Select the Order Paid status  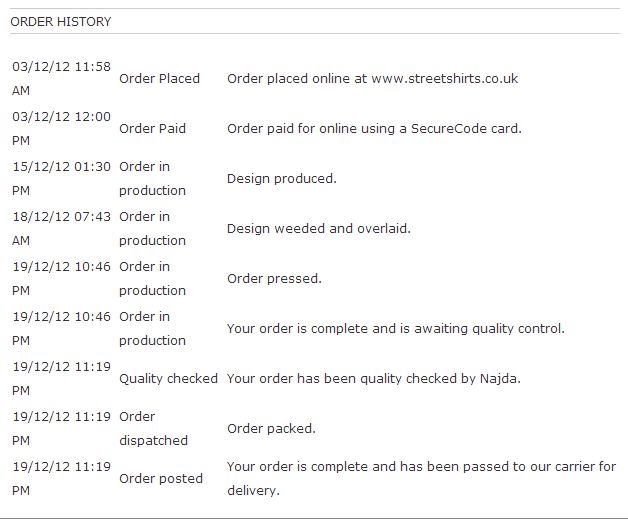pyautogui.click(x=153, y=129)
